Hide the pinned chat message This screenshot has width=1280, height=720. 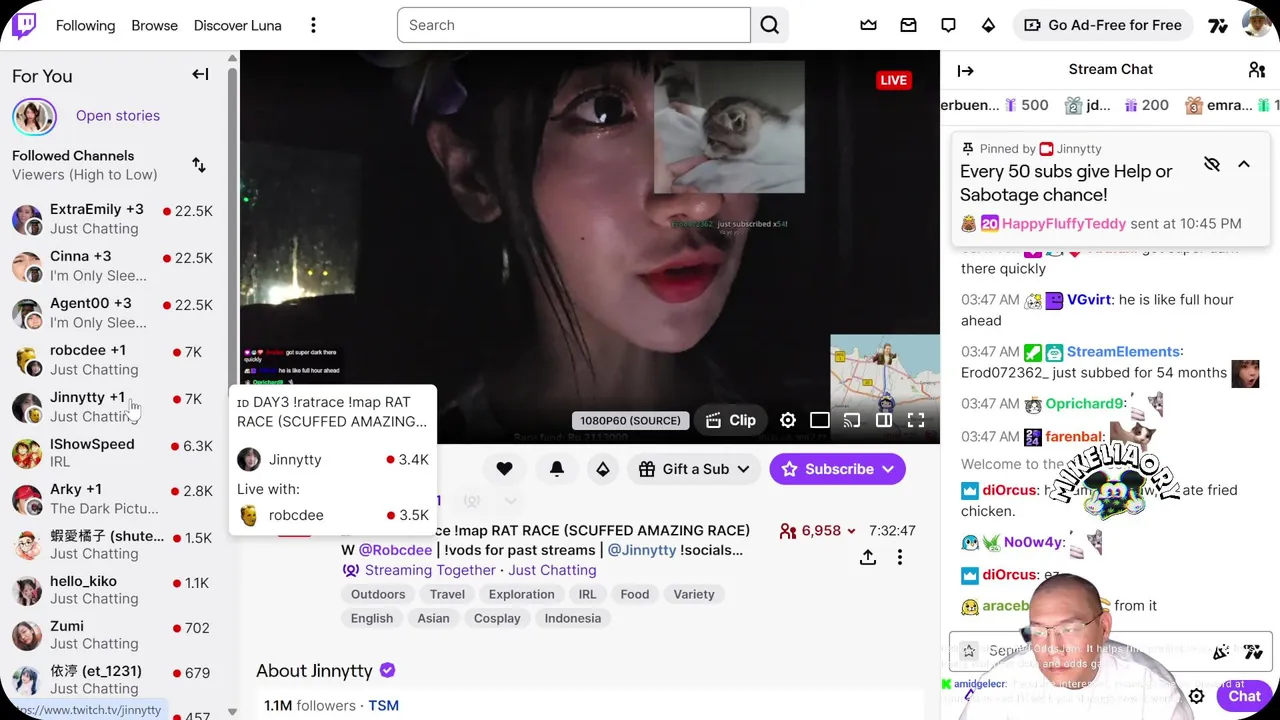coord(1212,164)
